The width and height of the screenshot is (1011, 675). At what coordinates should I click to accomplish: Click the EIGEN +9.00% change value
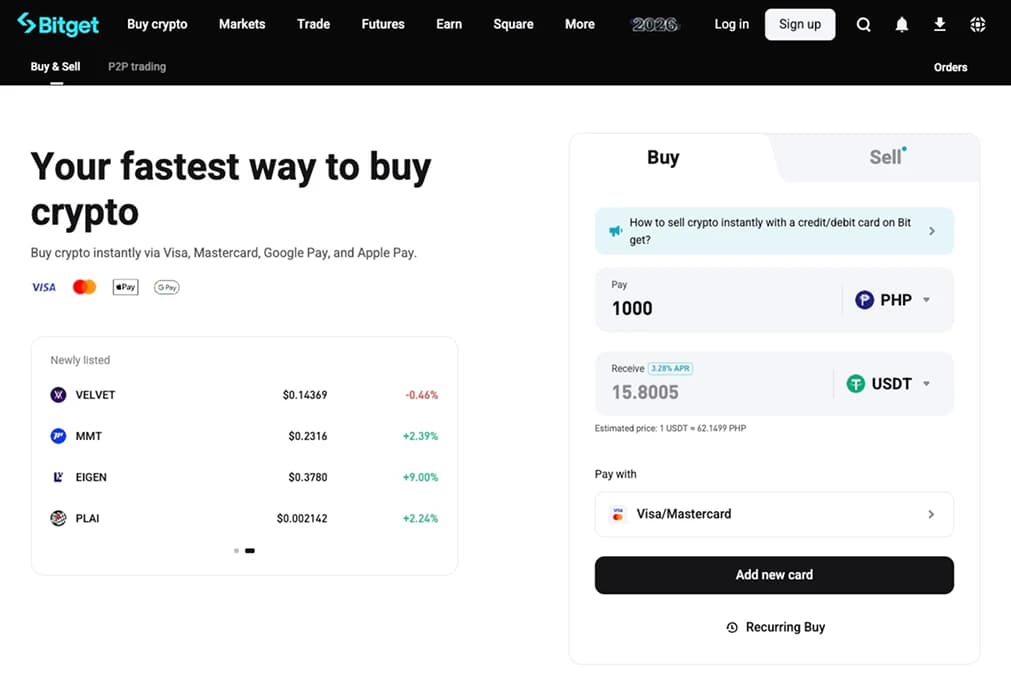tap(420, 477)
